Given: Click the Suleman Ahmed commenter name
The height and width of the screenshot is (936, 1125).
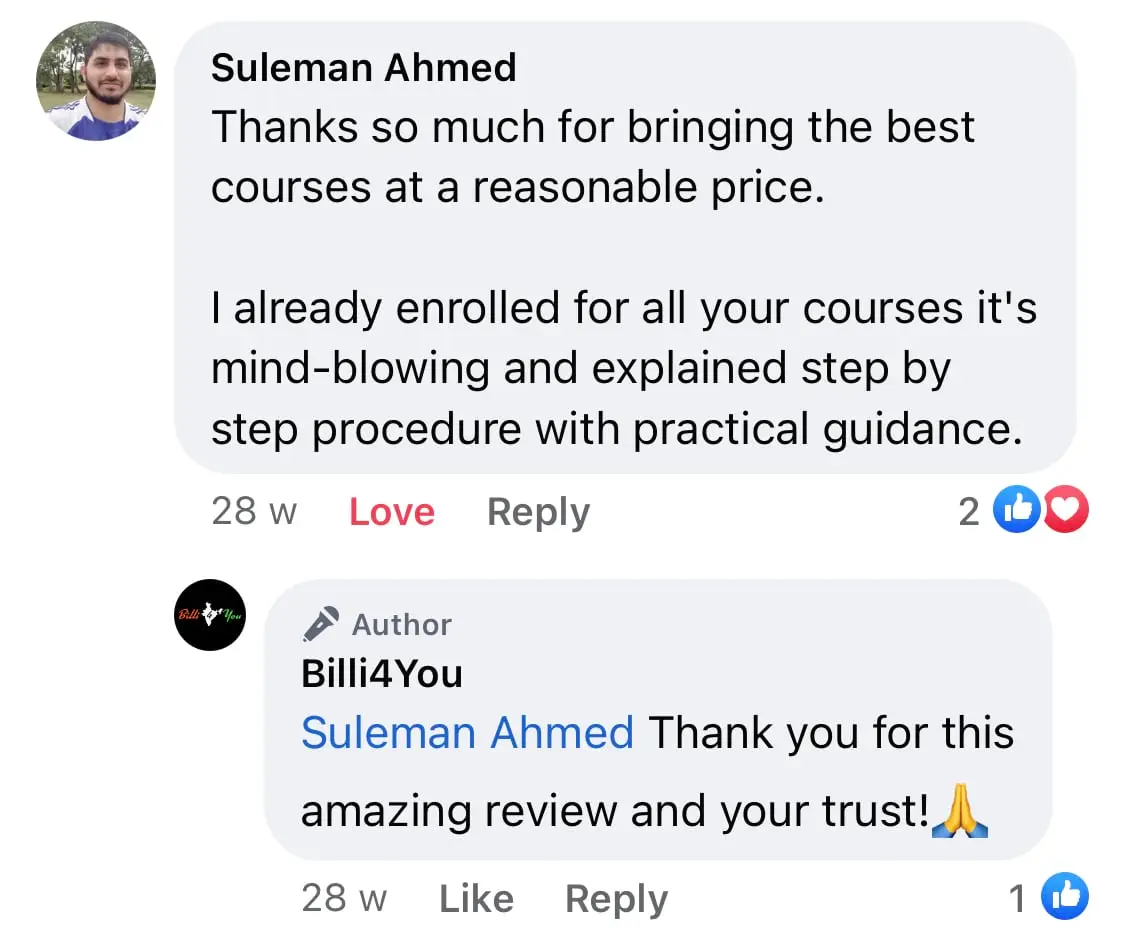Looking at the screenshot, I should click(x=364, y=68).
